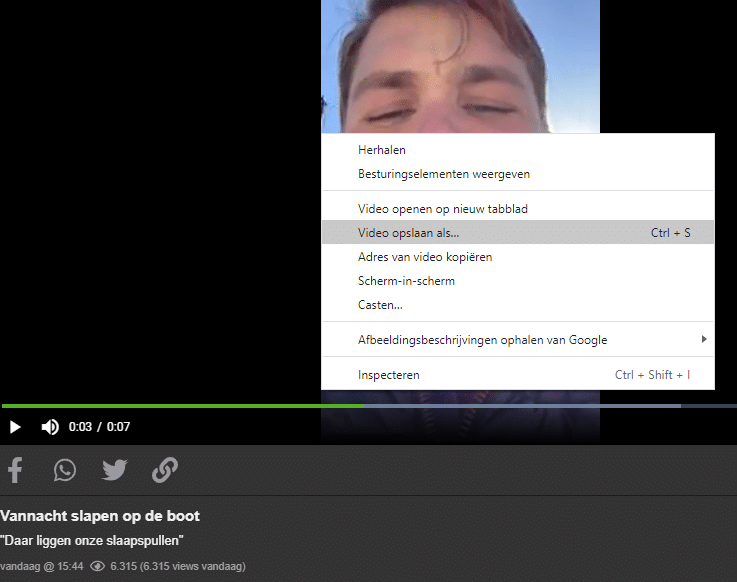Share video via Twitter bird icon

tap(115, 470)
